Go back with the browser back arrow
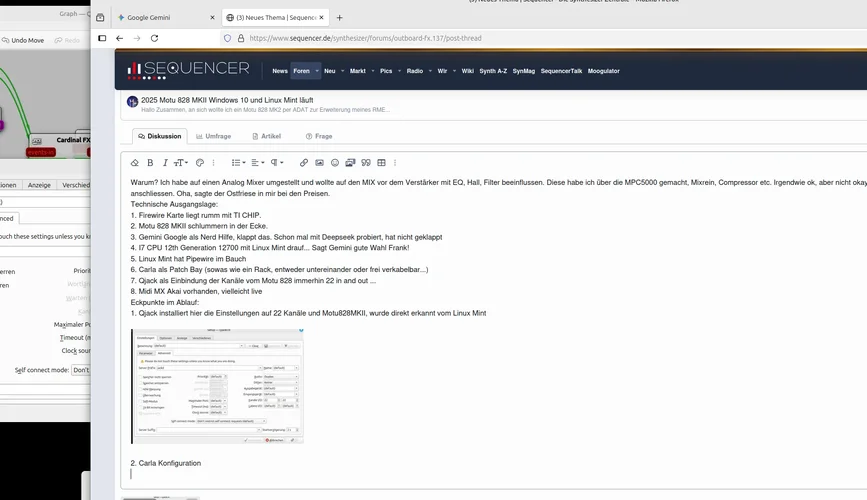Viewport: 867px width, 500px height. point(119,38)
